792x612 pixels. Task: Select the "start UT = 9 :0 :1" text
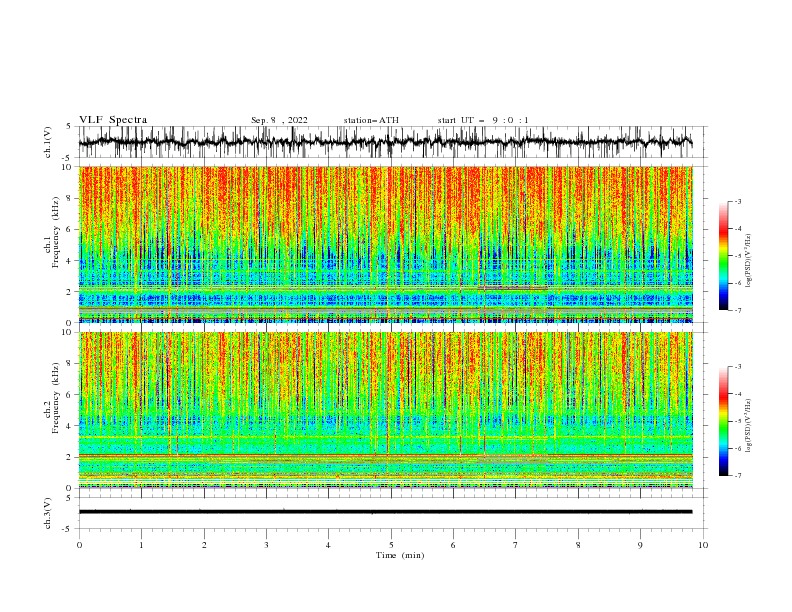[x=483, y=120]
